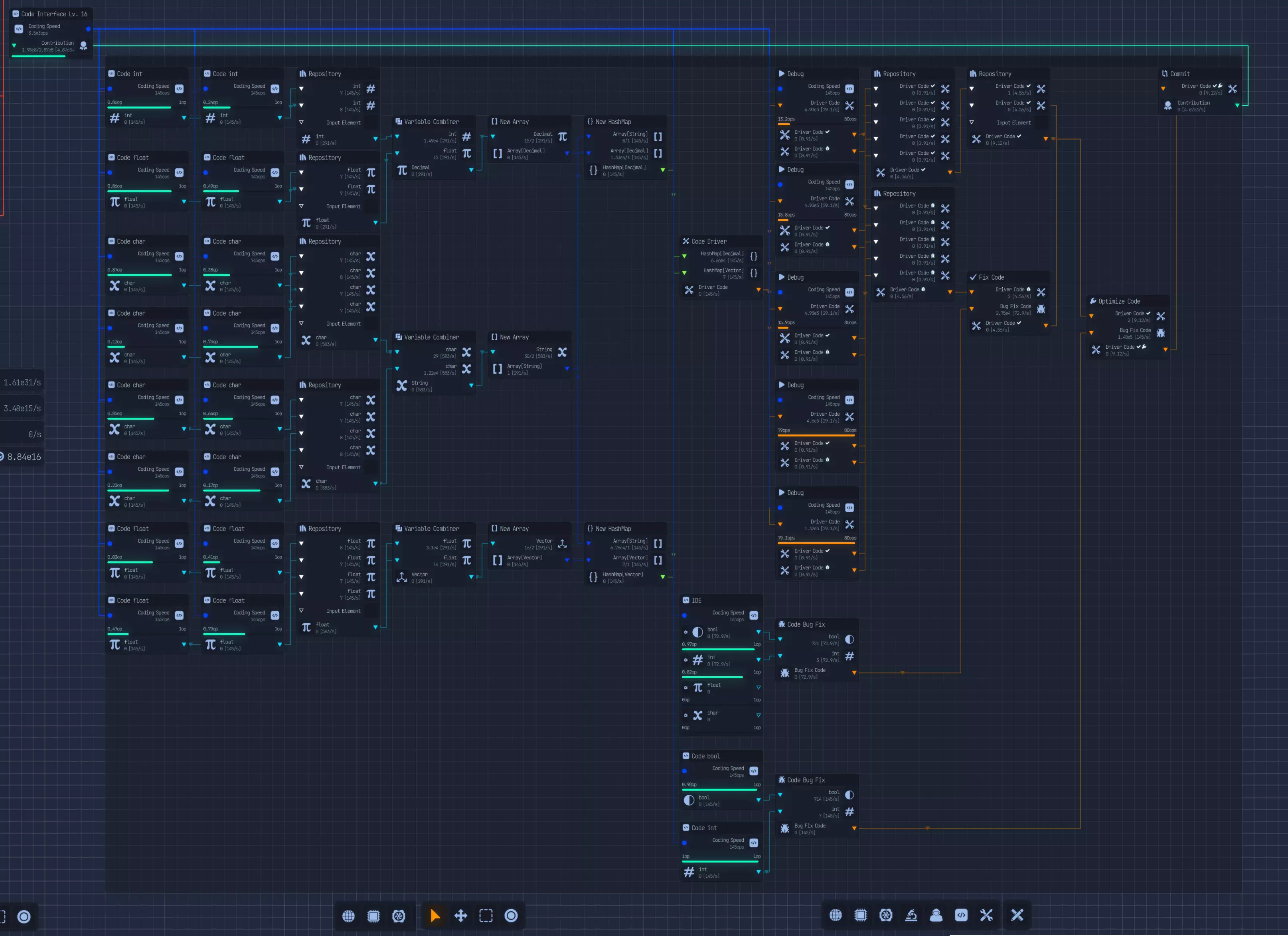Click the microscope research icon in toolbar
Screen dimensions: 1288x936
tap(911, 915)
